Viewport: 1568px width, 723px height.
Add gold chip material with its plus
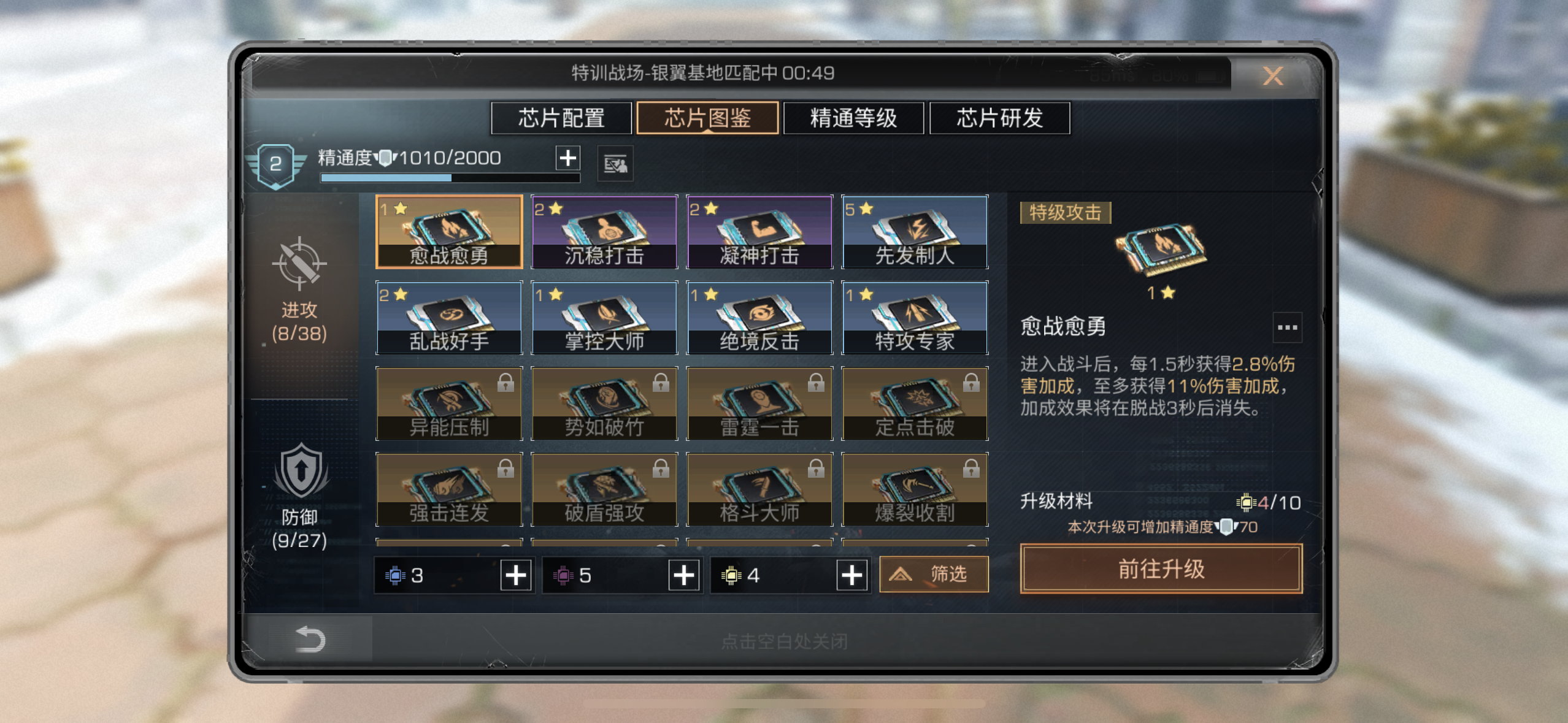click(x=851, y=575)
